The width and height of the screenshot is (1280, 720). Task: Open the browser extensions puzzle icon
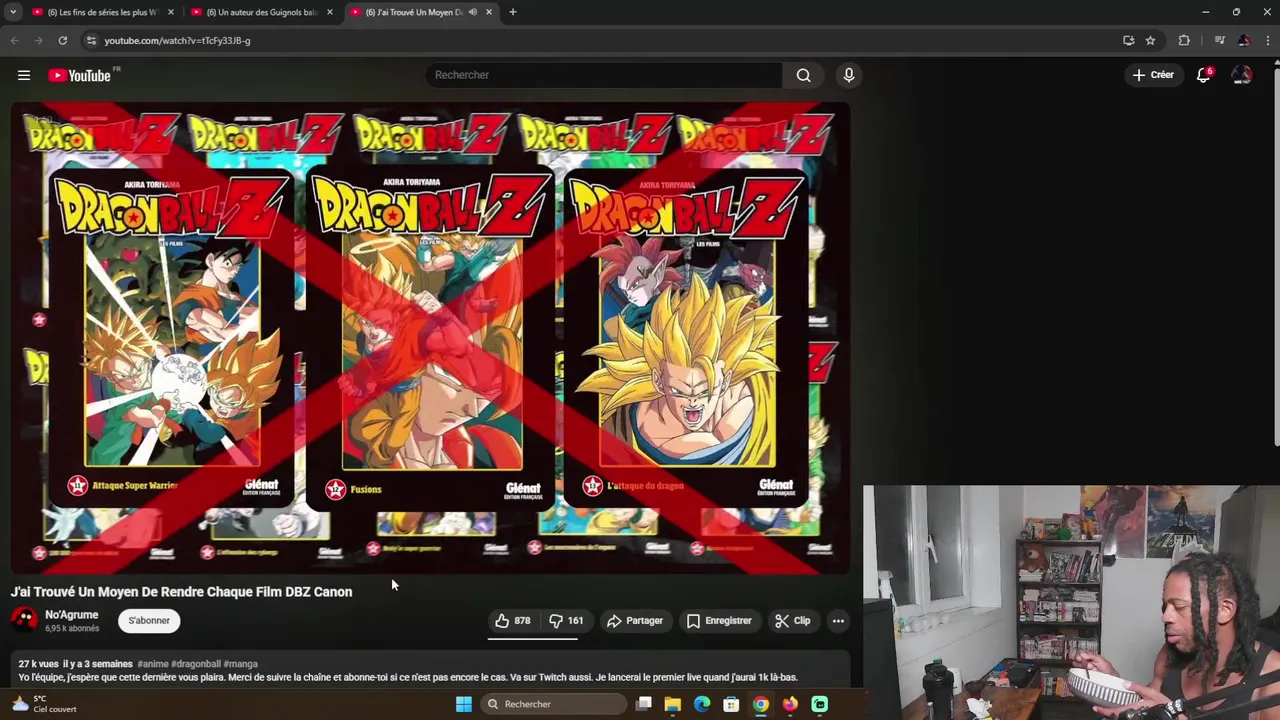(1184, 41)
